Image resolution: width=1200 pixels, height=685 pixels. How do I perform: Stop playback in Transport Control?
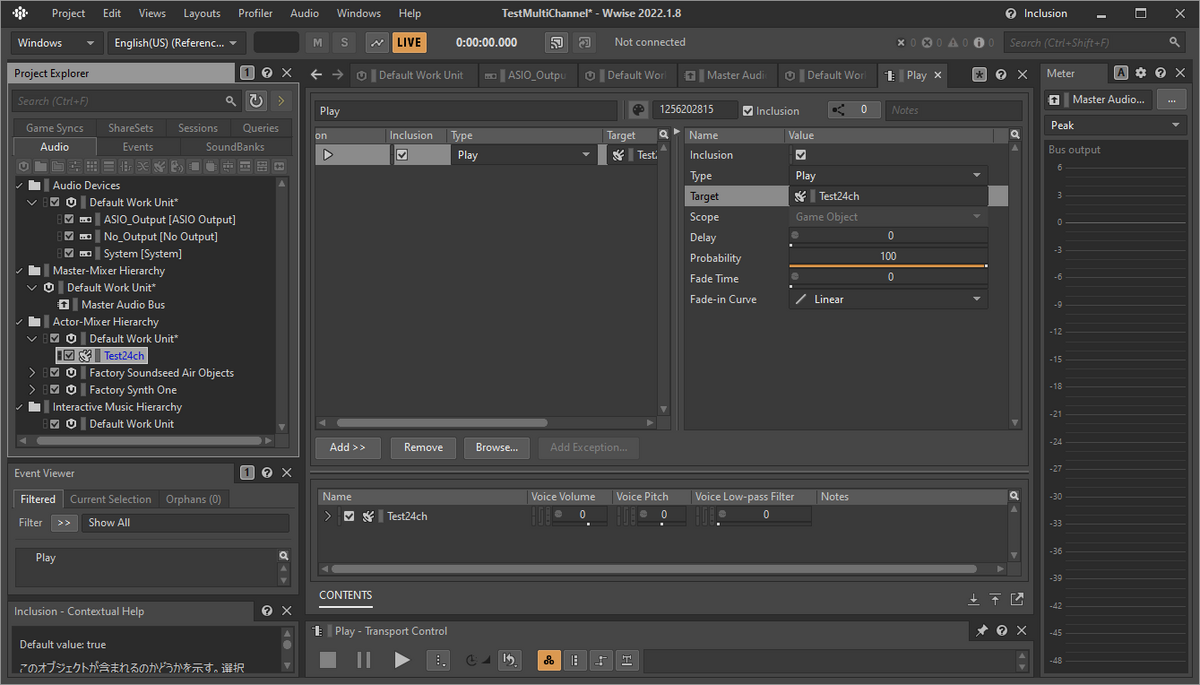click(x=328, y=660)
